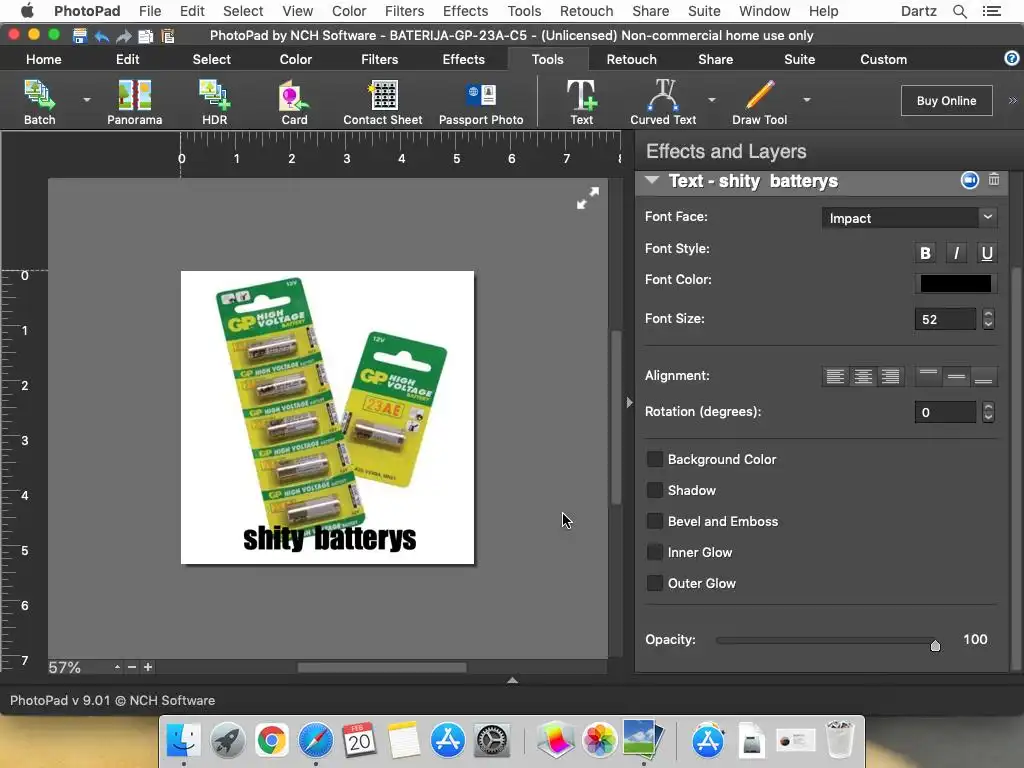This screenshot has height=768, width=1024.
Task: Click the Rotation degrees input field
Action: pyautogui.click(x=945, y=412)
